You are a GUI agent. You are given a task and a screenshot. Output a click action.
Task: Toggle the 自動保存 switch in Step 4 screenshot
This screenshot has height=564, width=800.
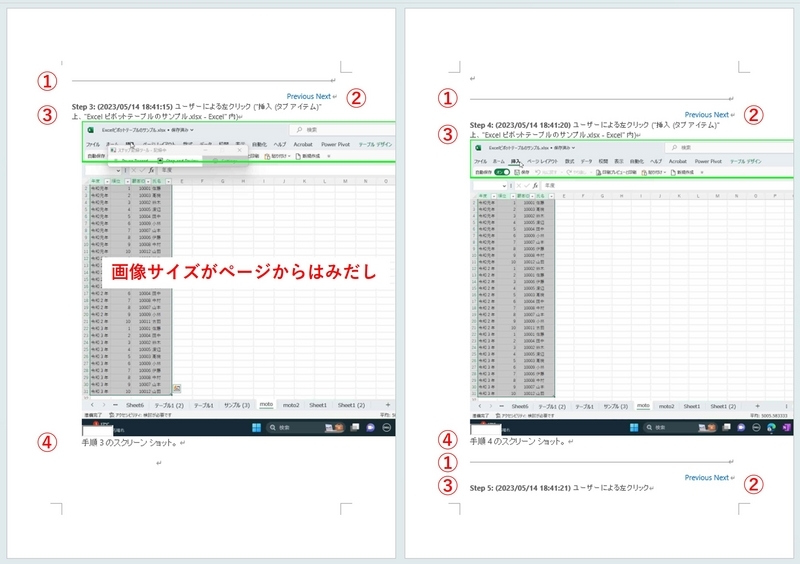[x=502, y=172]
